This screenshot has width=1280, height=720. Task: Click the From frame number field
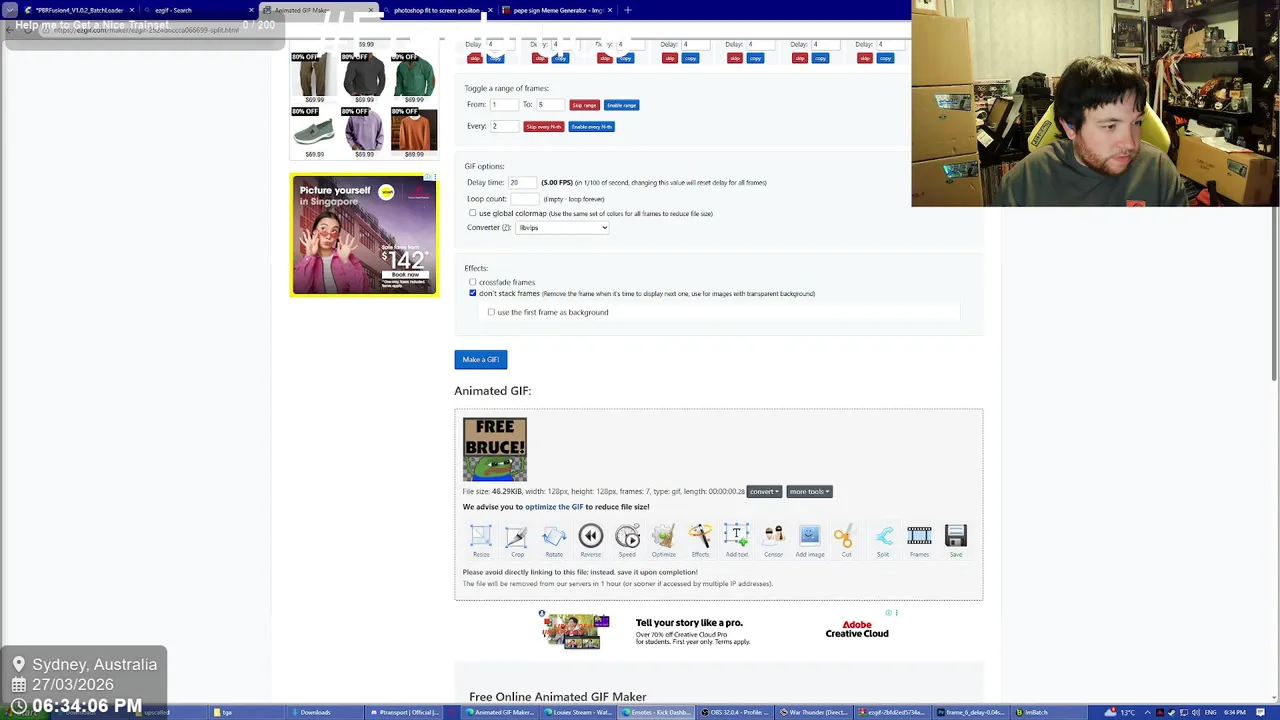pyautogui.click(x=504, y=105)
